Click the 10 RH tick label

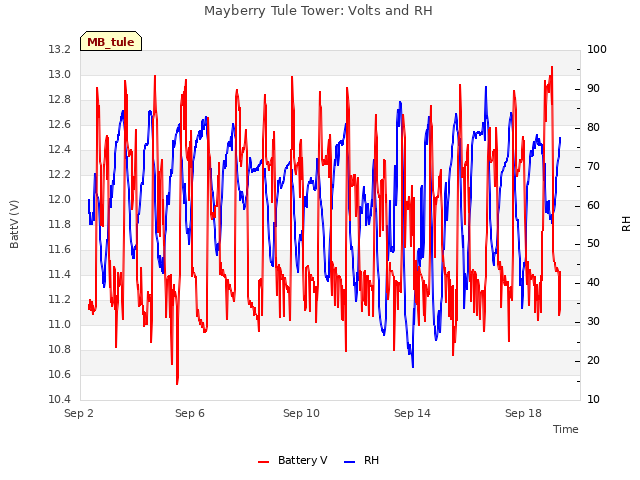(x=593, y=400)
